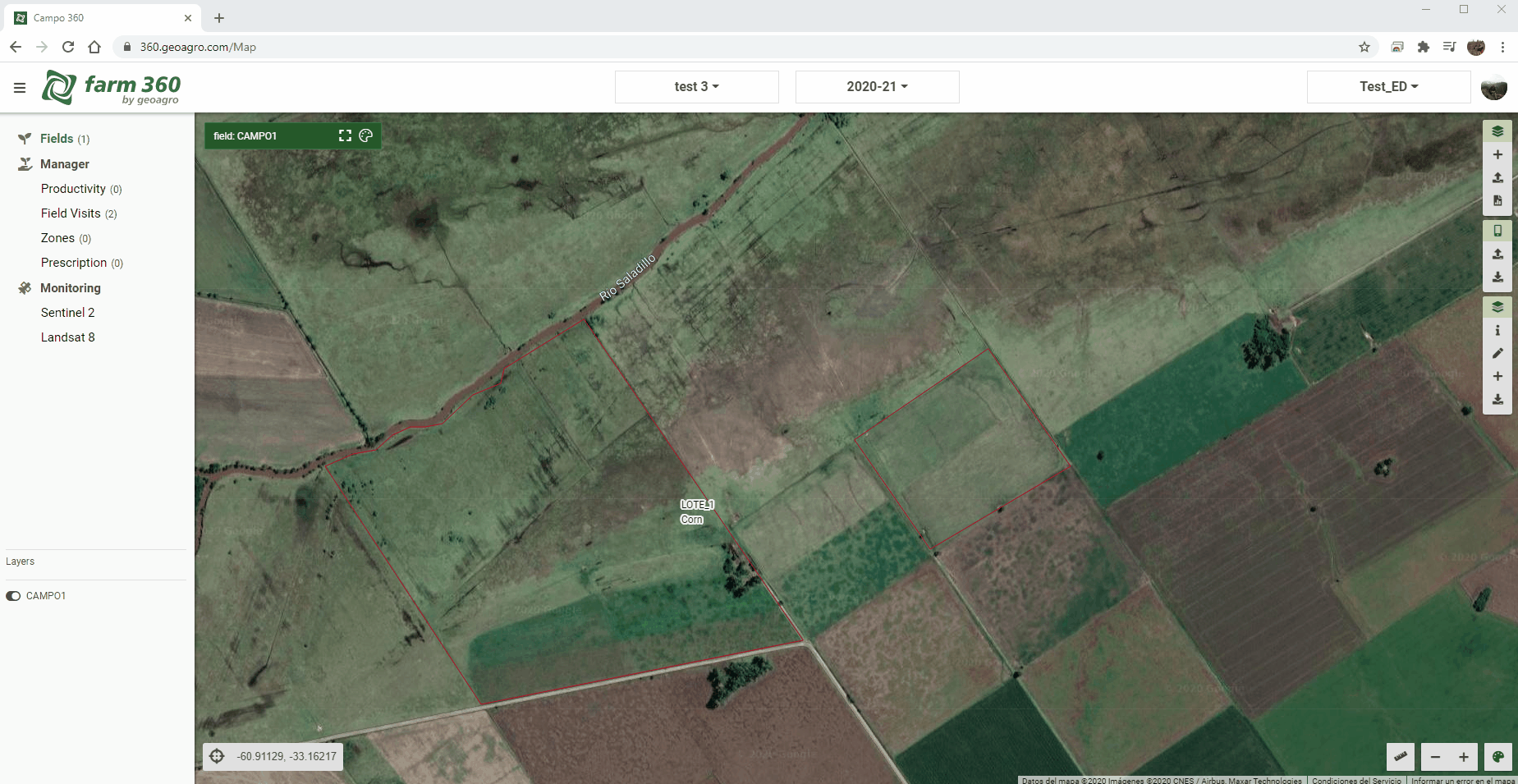Click the Manager icon in sidebar
The height and width of the screenshot is (784, 1518).
[25, 164]
